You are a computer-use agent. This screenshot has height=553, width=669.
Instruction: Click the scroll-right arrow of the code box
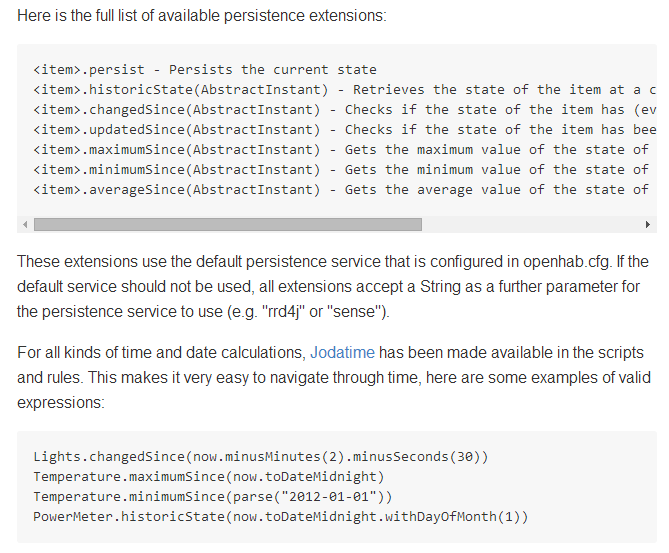pos(649,225)
